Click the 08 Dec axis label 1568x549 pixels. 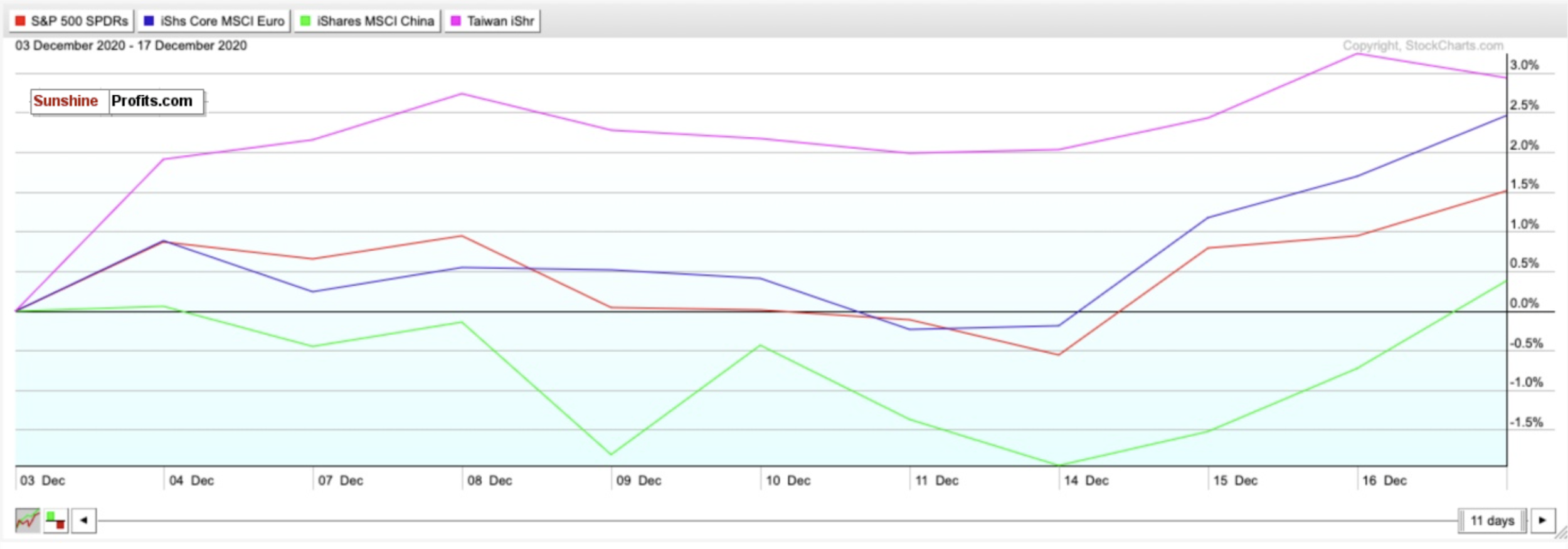tap(490, 481)
